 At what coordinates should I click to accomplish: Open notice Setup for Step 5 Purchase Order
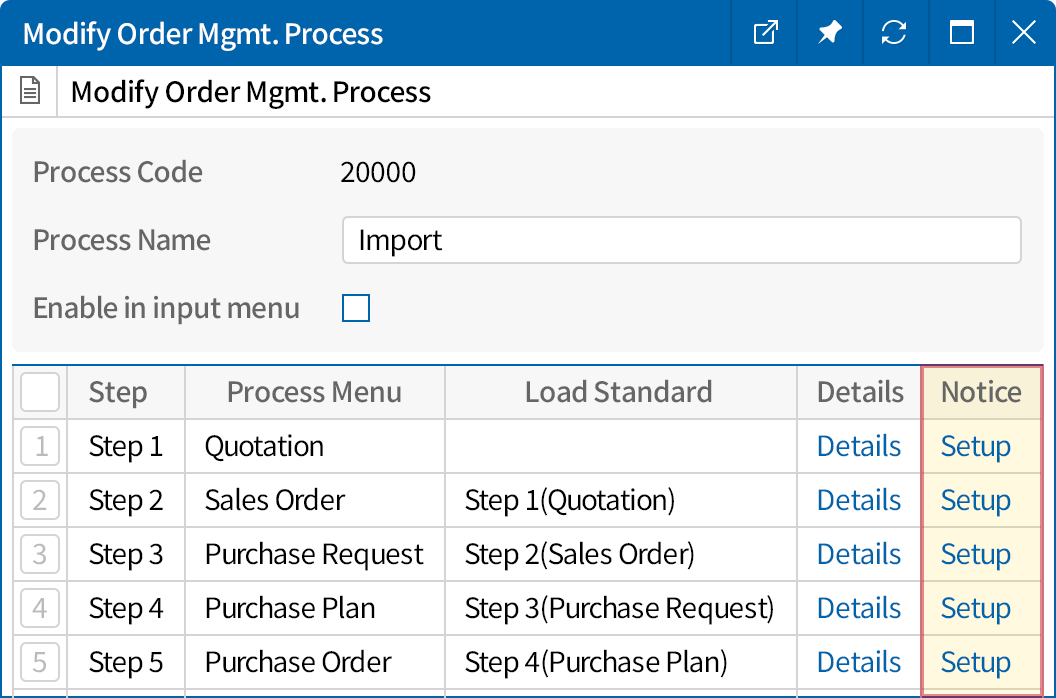(975, 662)
